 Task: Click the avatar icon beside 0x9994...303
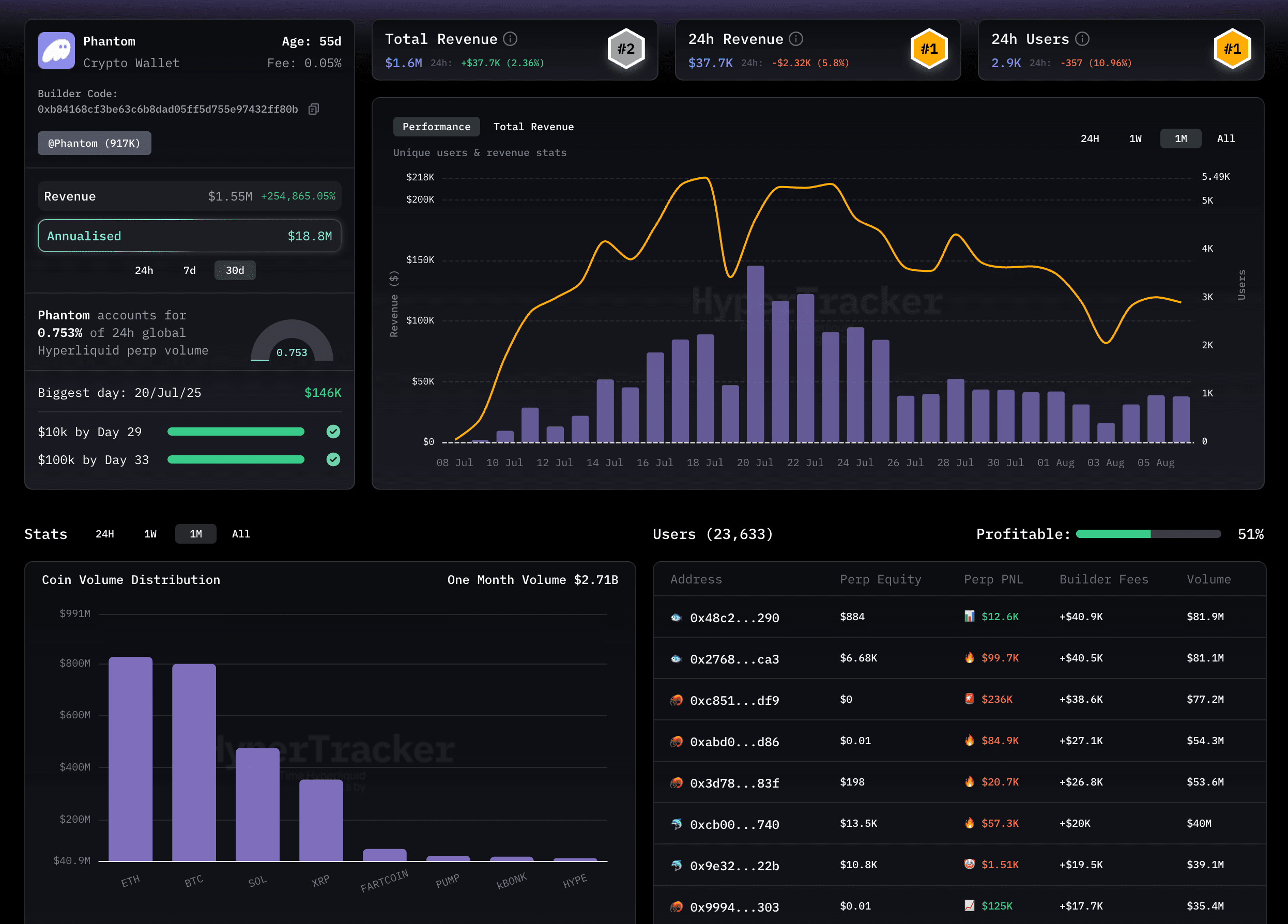point(676,907)
